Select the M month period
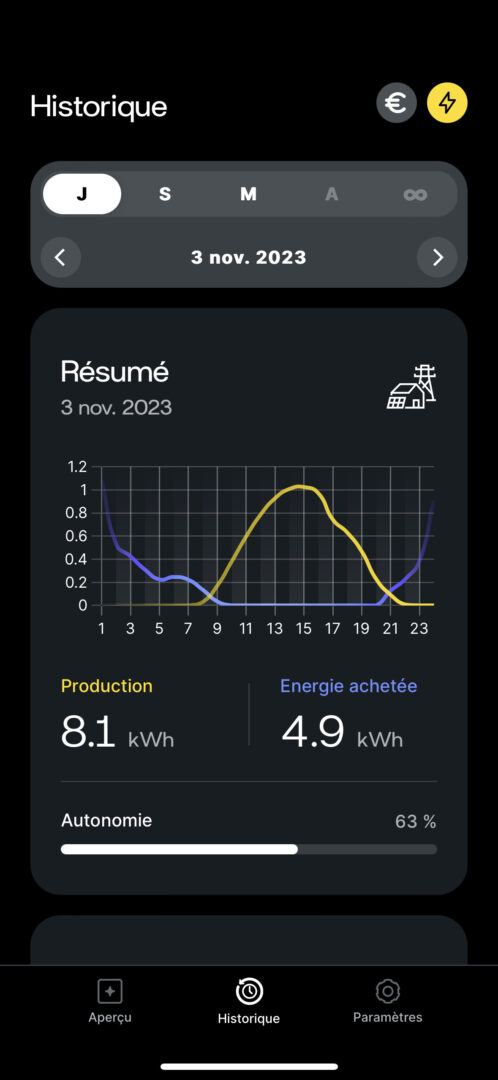Viewport: 498px width, 1080px height. [x=248, y=194]
